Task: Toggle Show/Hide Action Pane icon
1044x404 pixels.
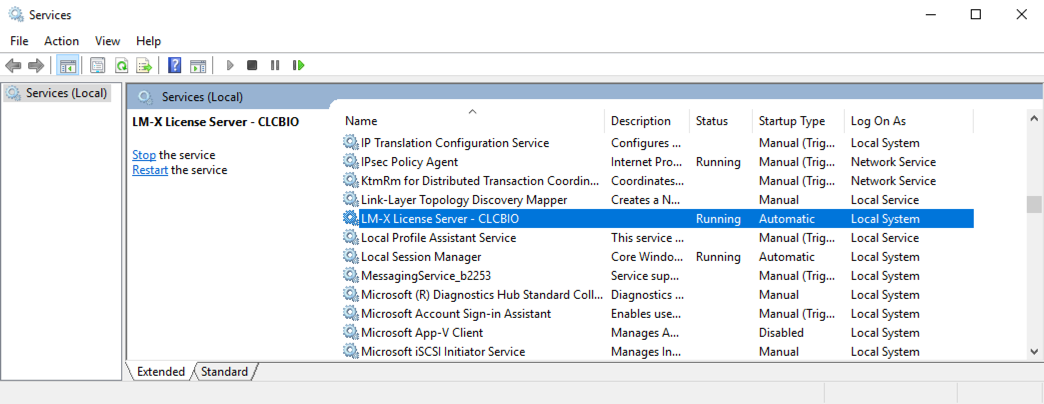Action: (198, 65)
